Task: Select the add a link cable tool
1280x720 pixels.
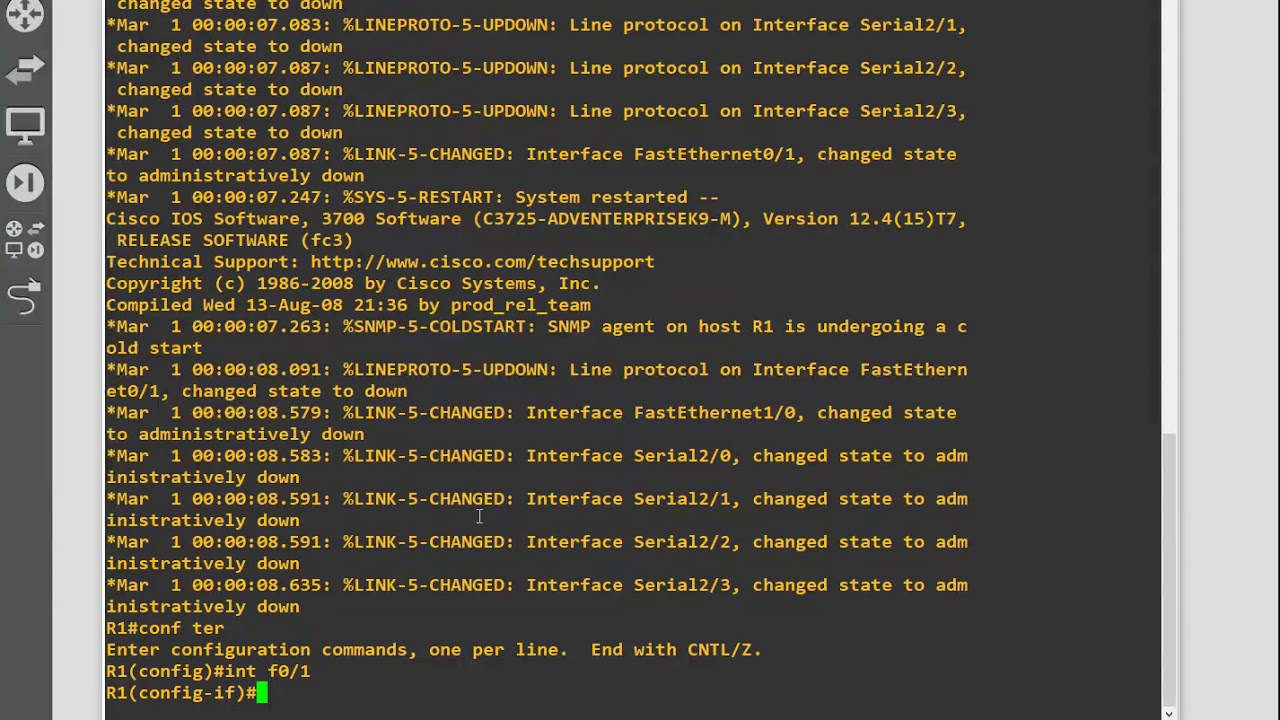Action: pyautogui.click(x=25, y=297)
